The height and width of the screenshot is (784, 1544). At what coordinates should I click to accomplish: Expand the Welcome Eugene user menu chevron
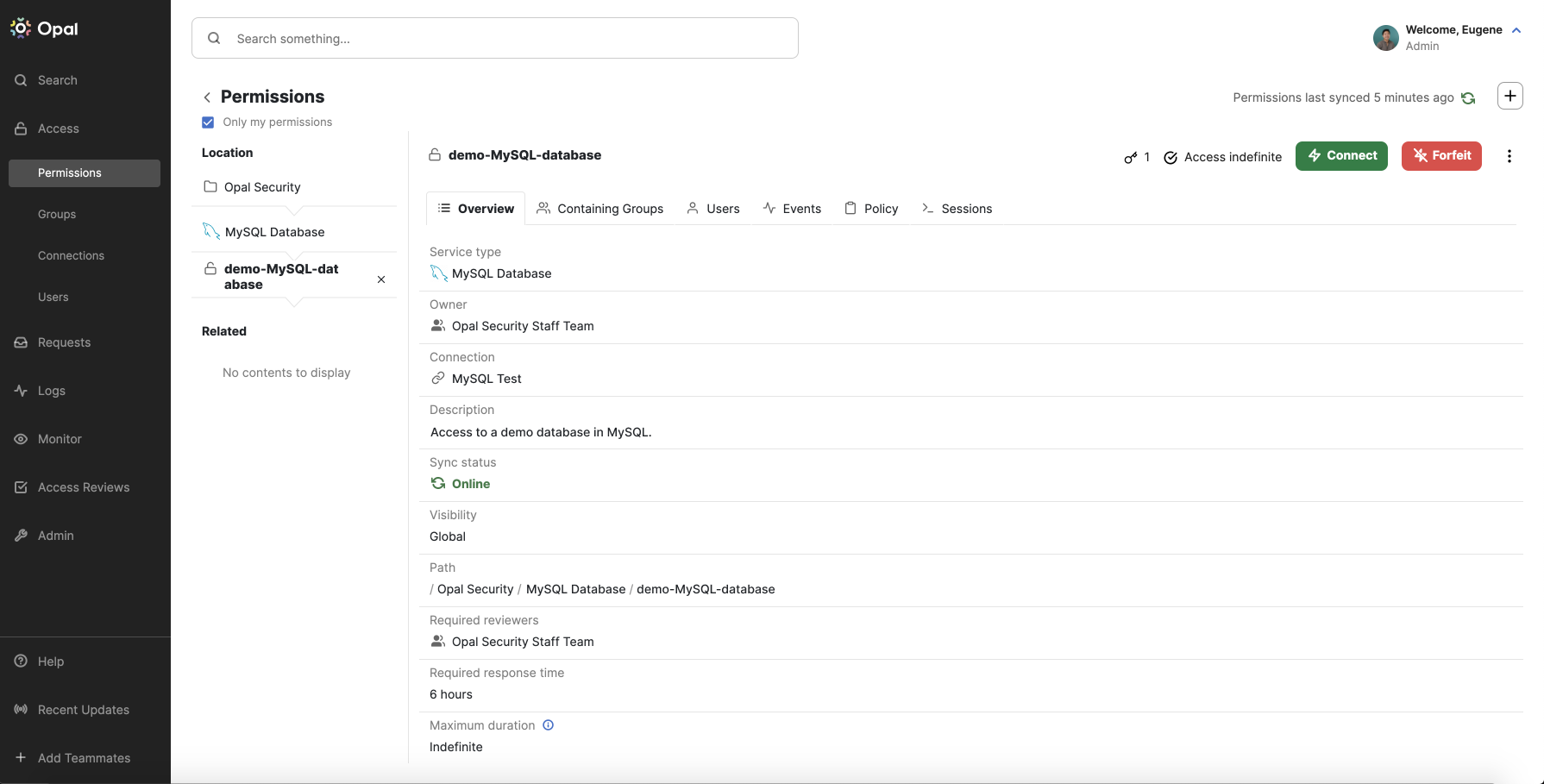[x=1516, y=30]
